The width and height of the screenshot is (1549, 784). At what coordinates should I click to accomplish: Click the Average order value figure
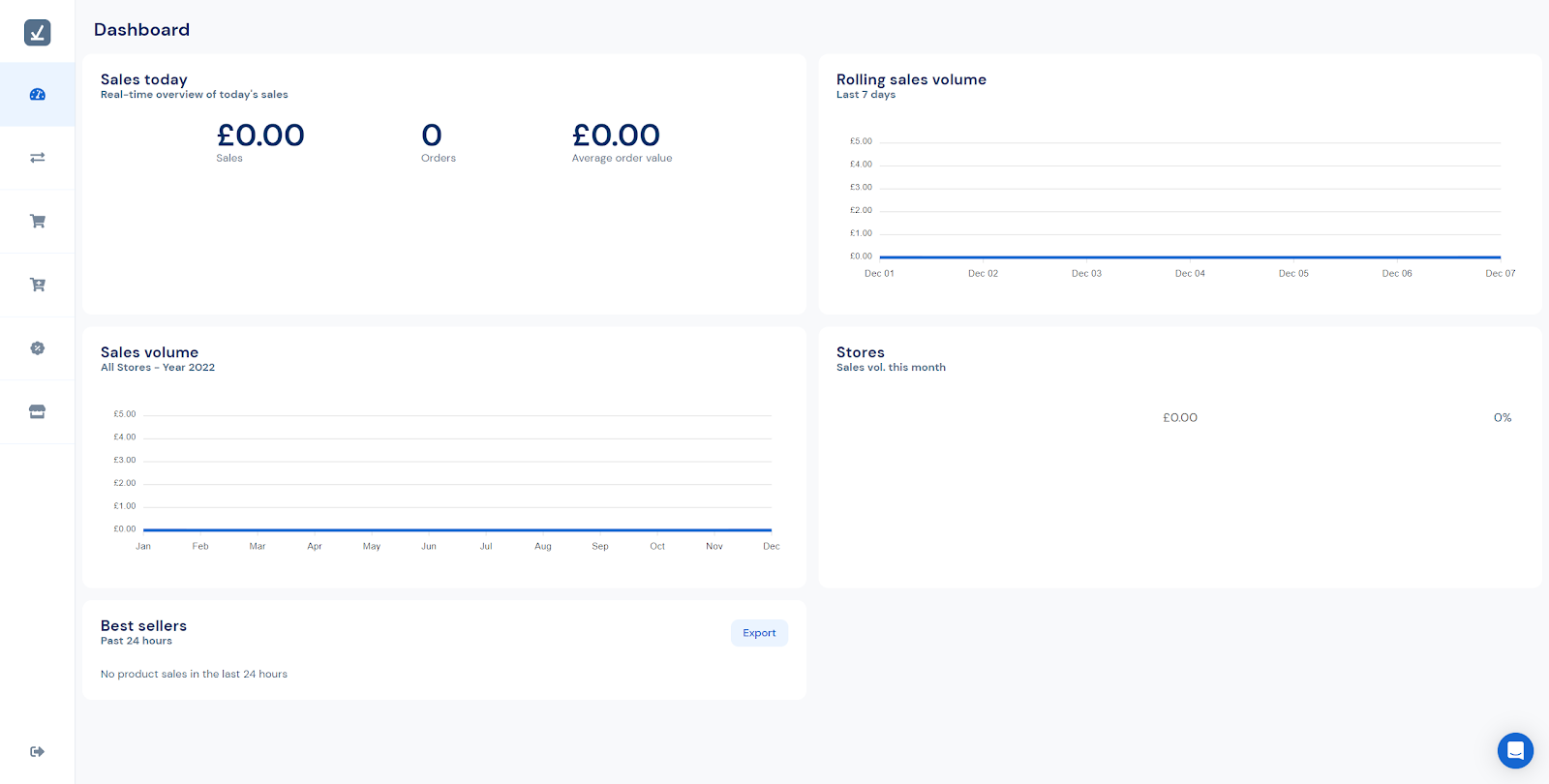[616, 136]
